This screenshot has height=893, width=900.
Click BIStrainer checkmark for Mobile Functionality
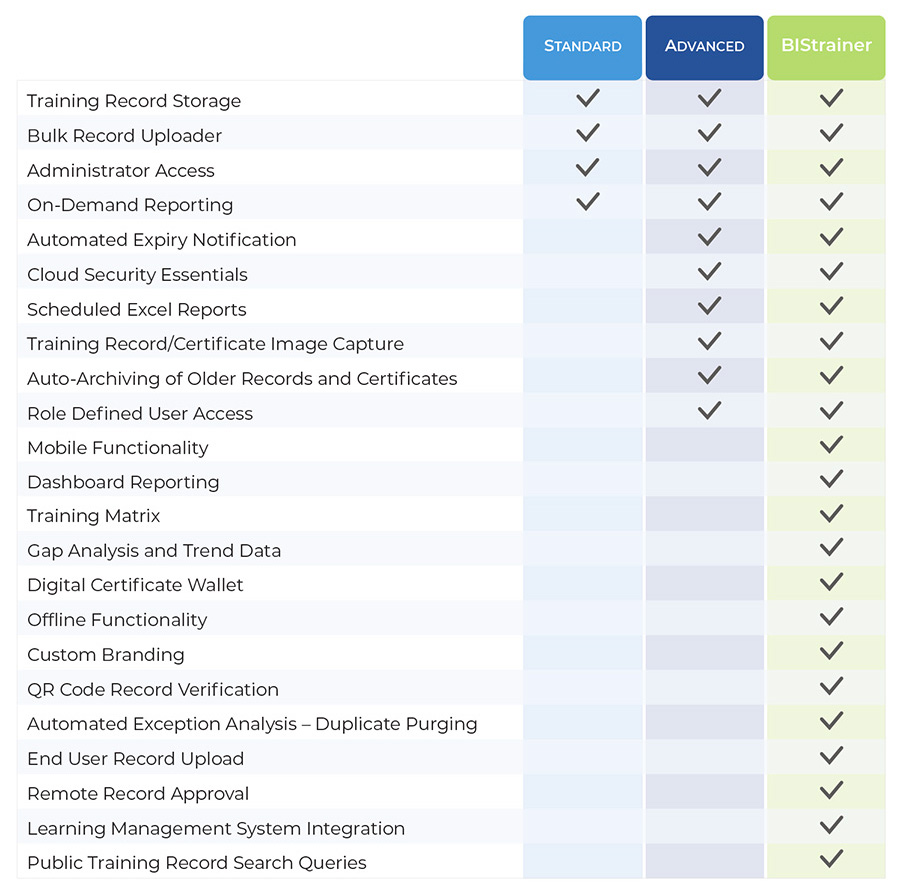pyautogui.click(x=831, y=444)
